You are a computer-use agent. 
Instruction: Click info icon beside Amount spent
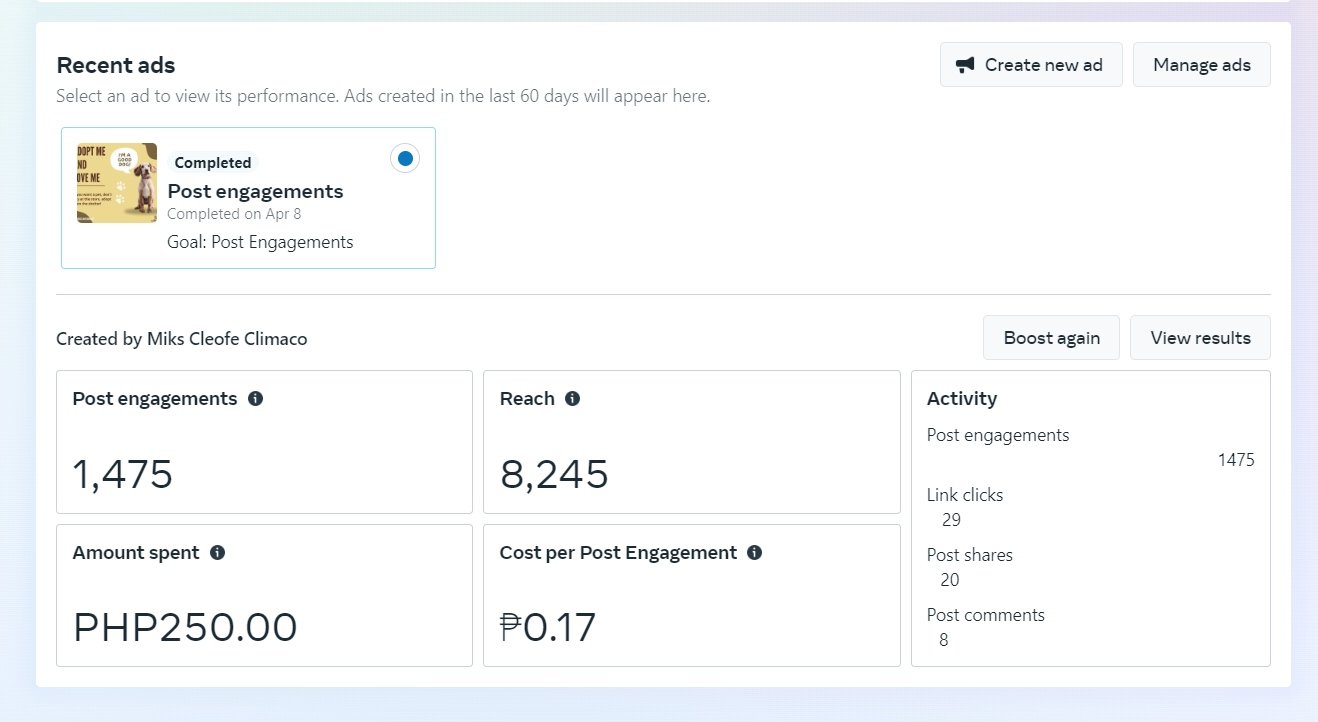pos(217,553)
